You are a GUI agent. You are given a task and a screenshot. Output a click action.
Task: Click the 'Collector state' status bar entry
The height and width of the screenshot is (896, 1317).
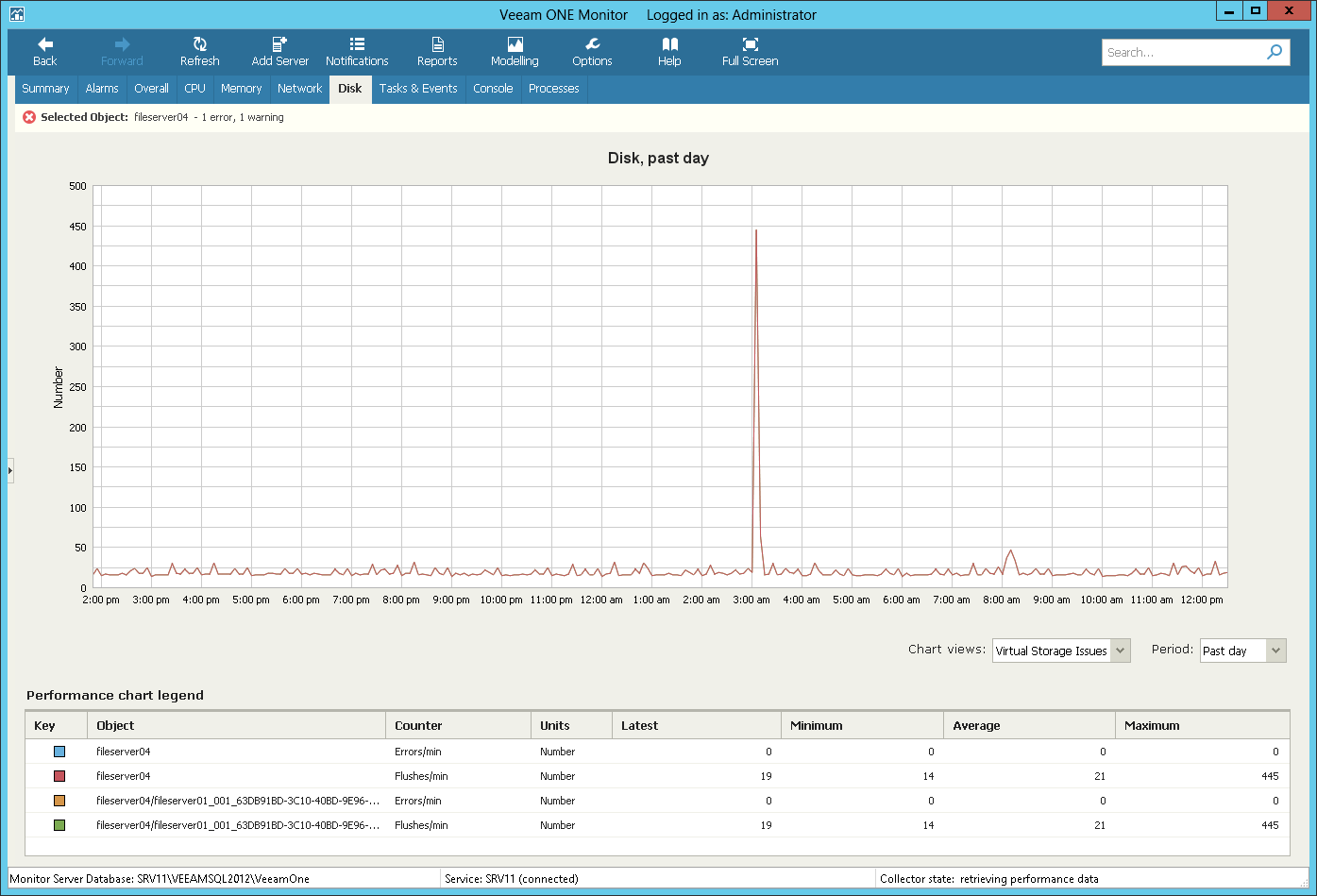coord(989,878)
